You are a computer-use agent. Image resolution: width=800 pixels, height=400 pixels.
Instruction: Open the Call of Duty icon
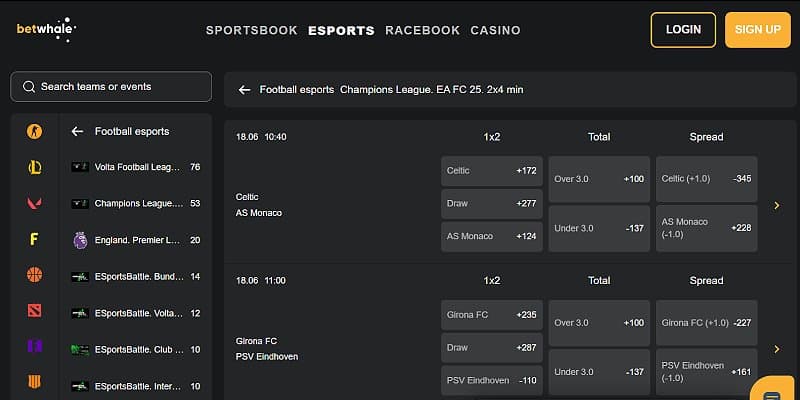tap(35, 382)
